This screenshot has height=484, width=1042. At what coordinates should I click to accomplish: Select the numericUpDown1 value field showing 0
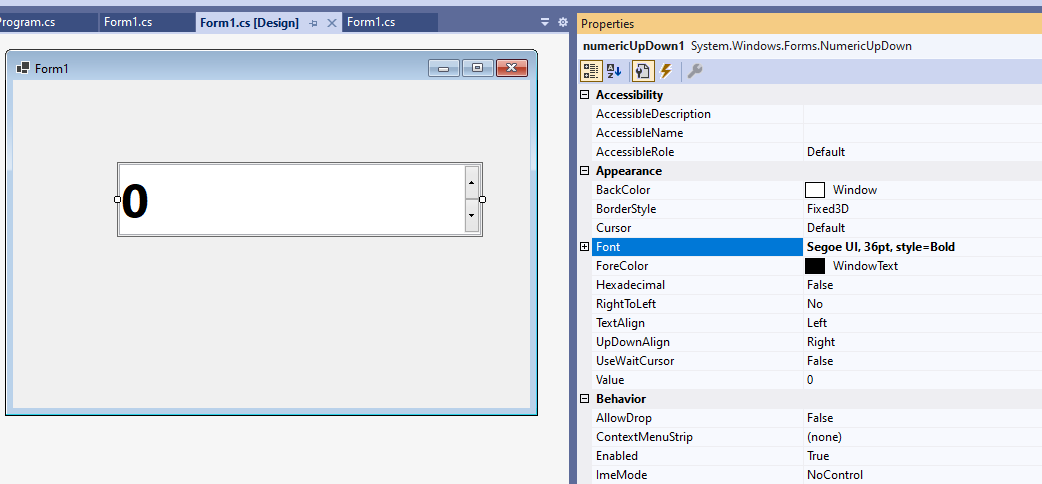292,199
